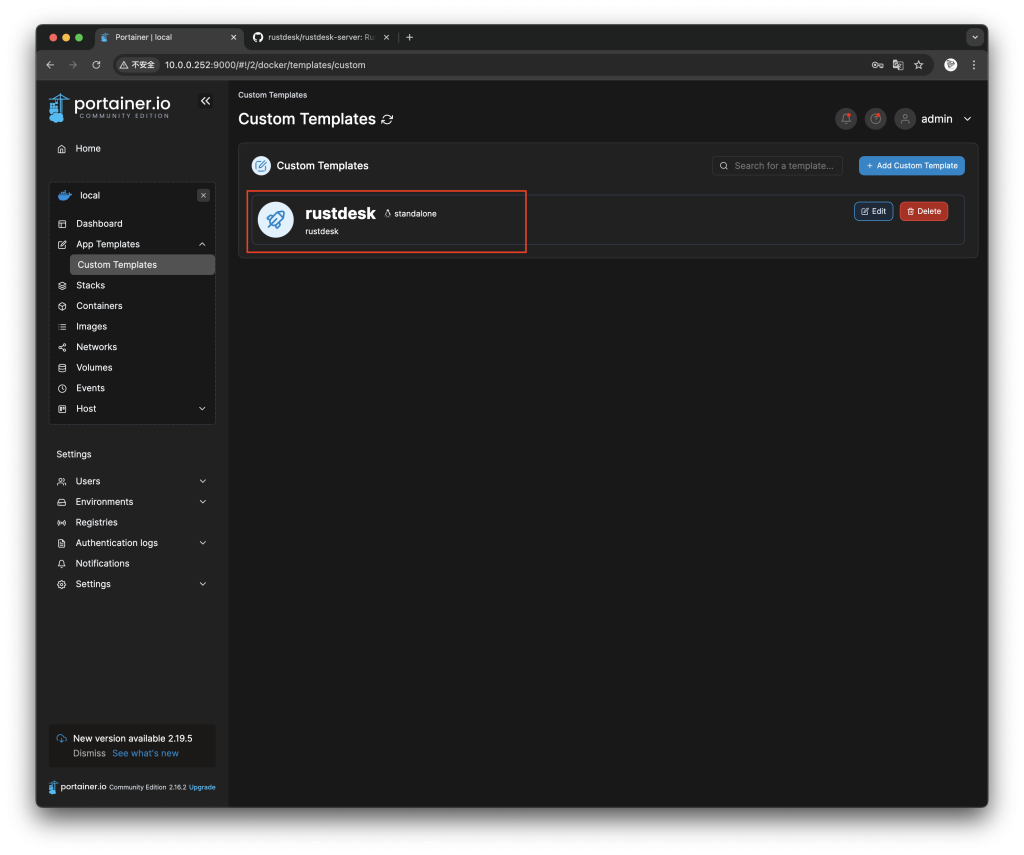The image size is (1024, 855).
Task: Collapse the sidebar with double-chevron icon
Action: point(205,101)
